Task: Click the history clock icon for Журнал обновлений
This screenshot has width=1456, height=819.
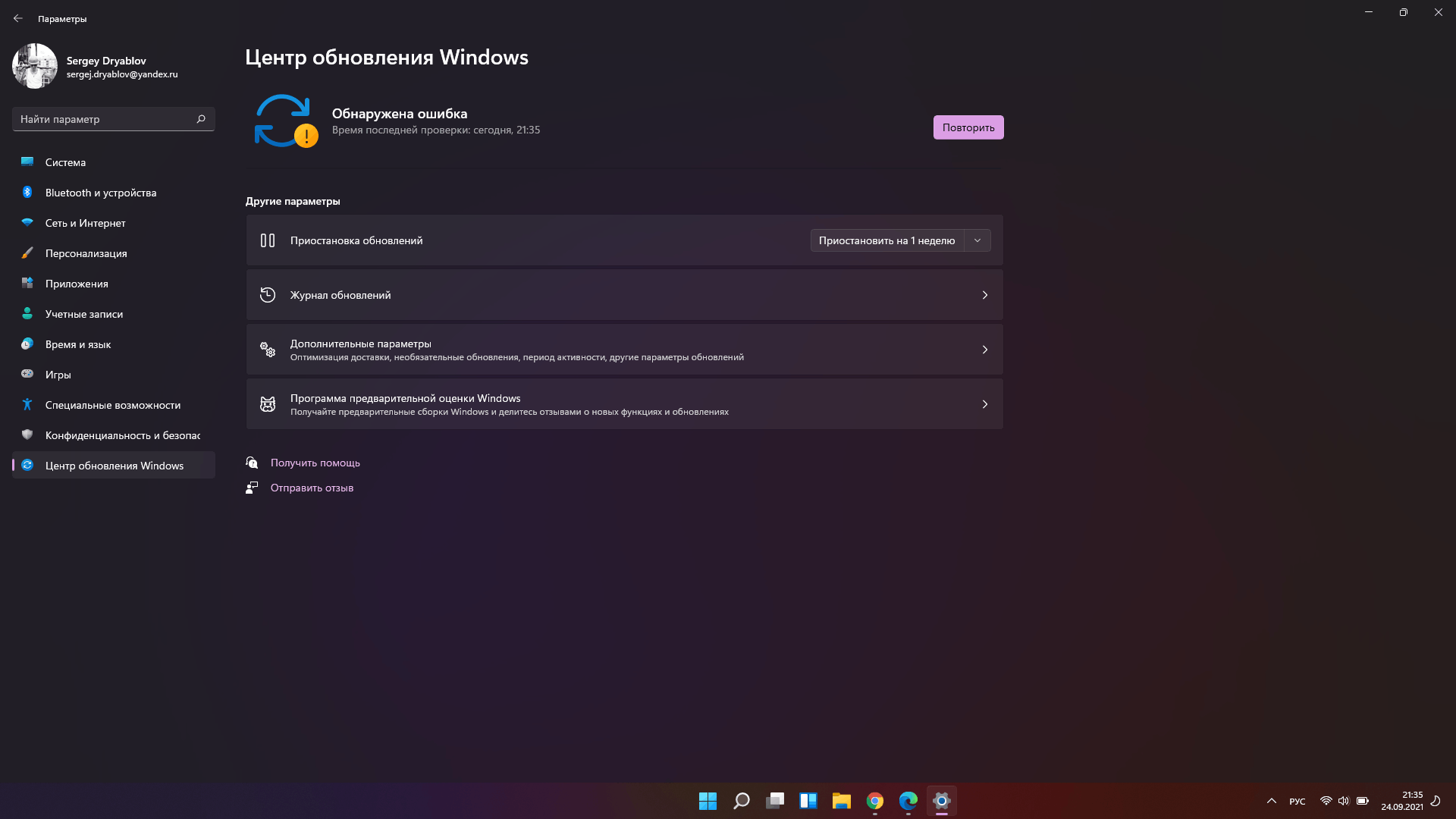Action: pyautogui.click(x=268, y=295)
